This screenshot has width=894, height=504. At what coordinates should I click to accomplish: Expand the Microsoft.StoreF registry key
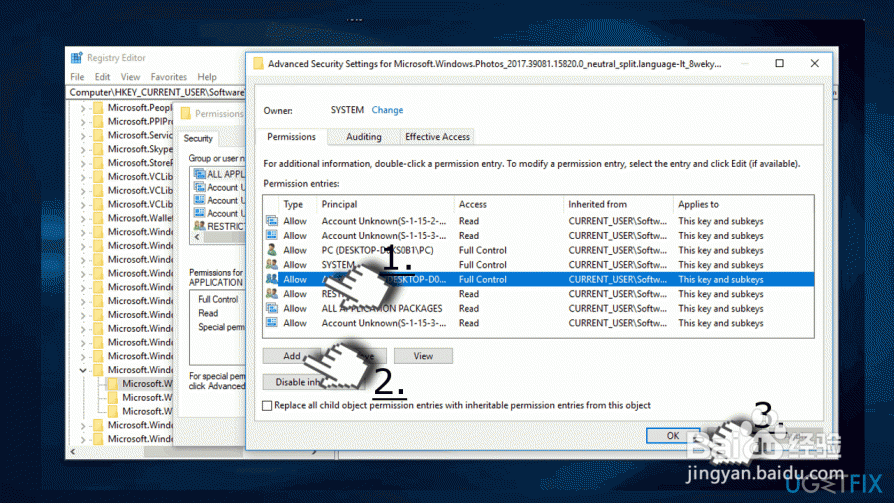point(83,163)
